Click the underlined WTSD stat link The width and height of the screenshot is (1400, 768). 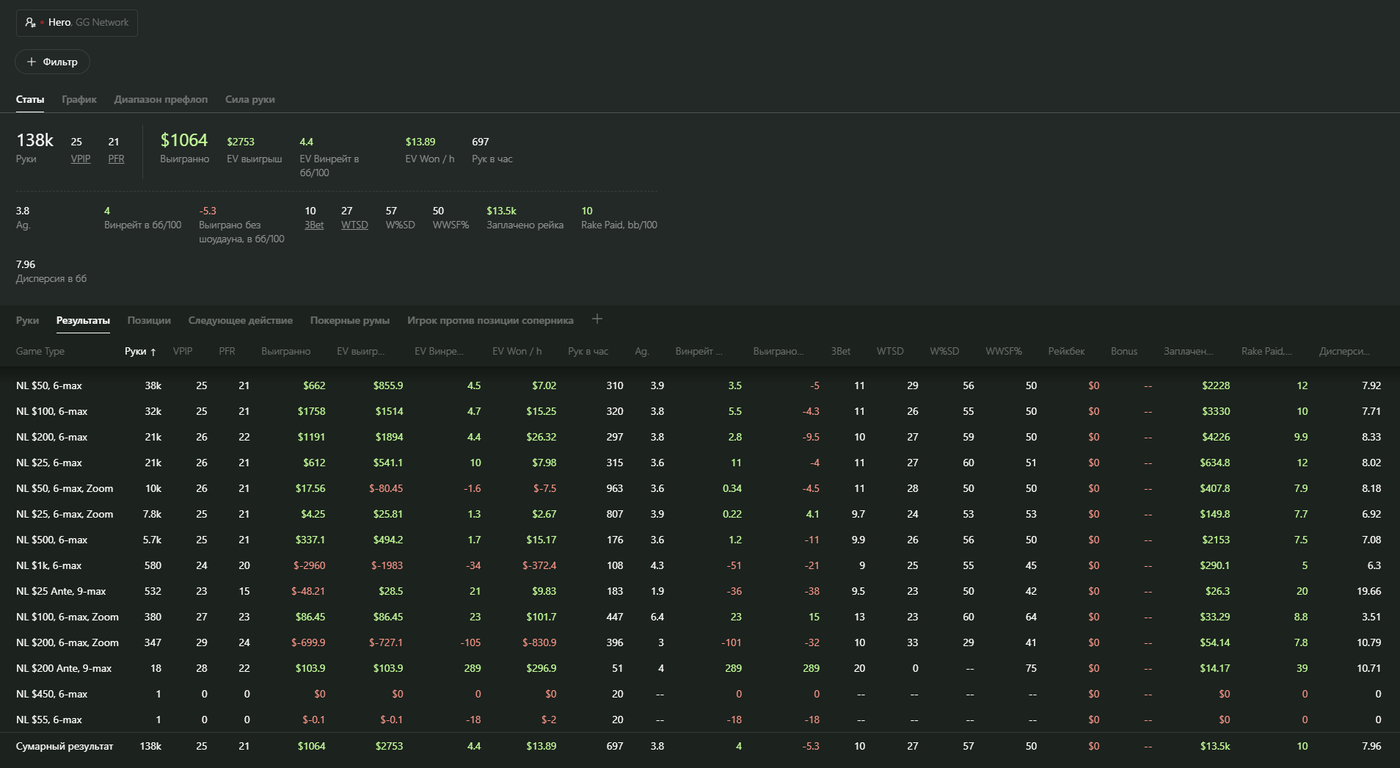354,225
